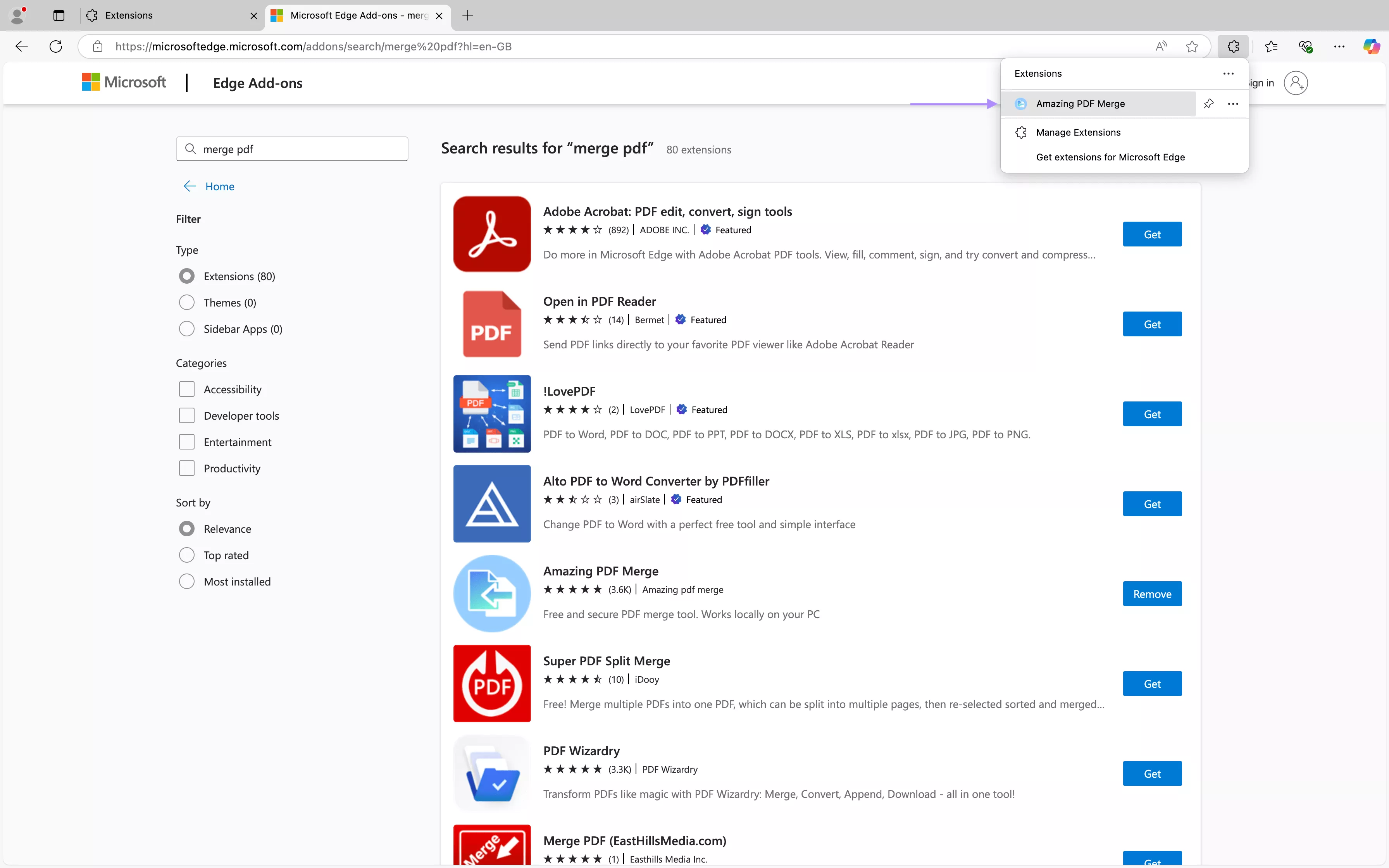Select Manage Extensions from the popup

point(1078,132)
